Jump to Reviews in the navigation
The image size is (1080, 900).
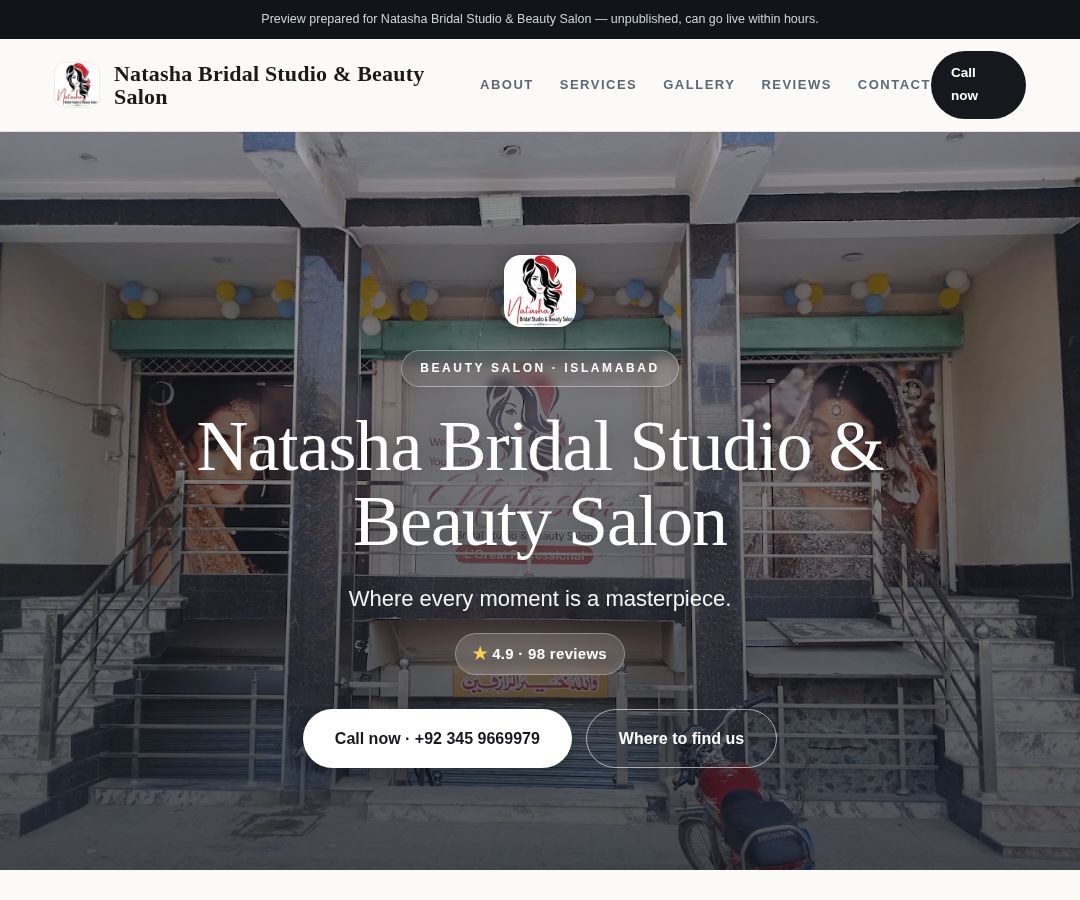796,85
